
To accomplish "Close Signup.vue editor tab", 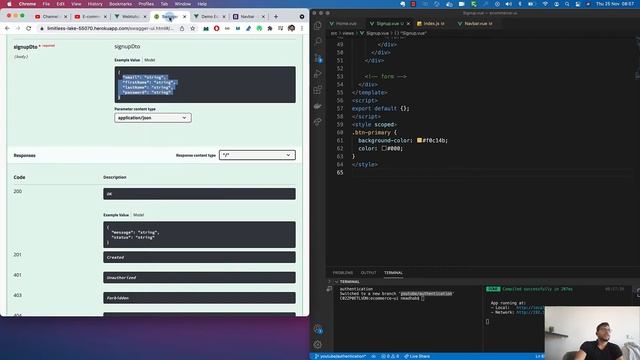I will (x=408, y=24).
